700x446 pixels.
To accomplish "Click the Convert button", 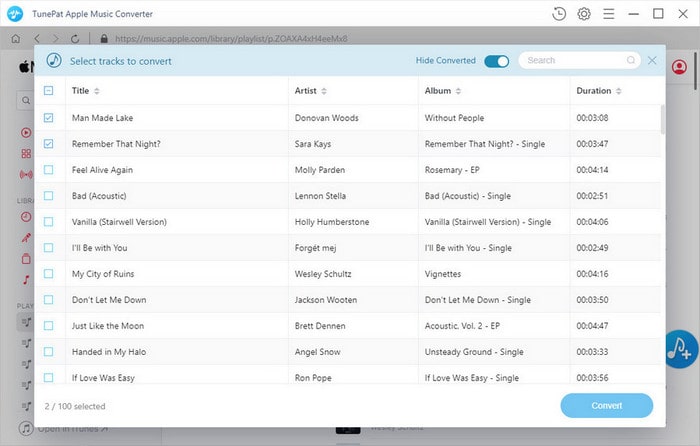I will (607, 405).
